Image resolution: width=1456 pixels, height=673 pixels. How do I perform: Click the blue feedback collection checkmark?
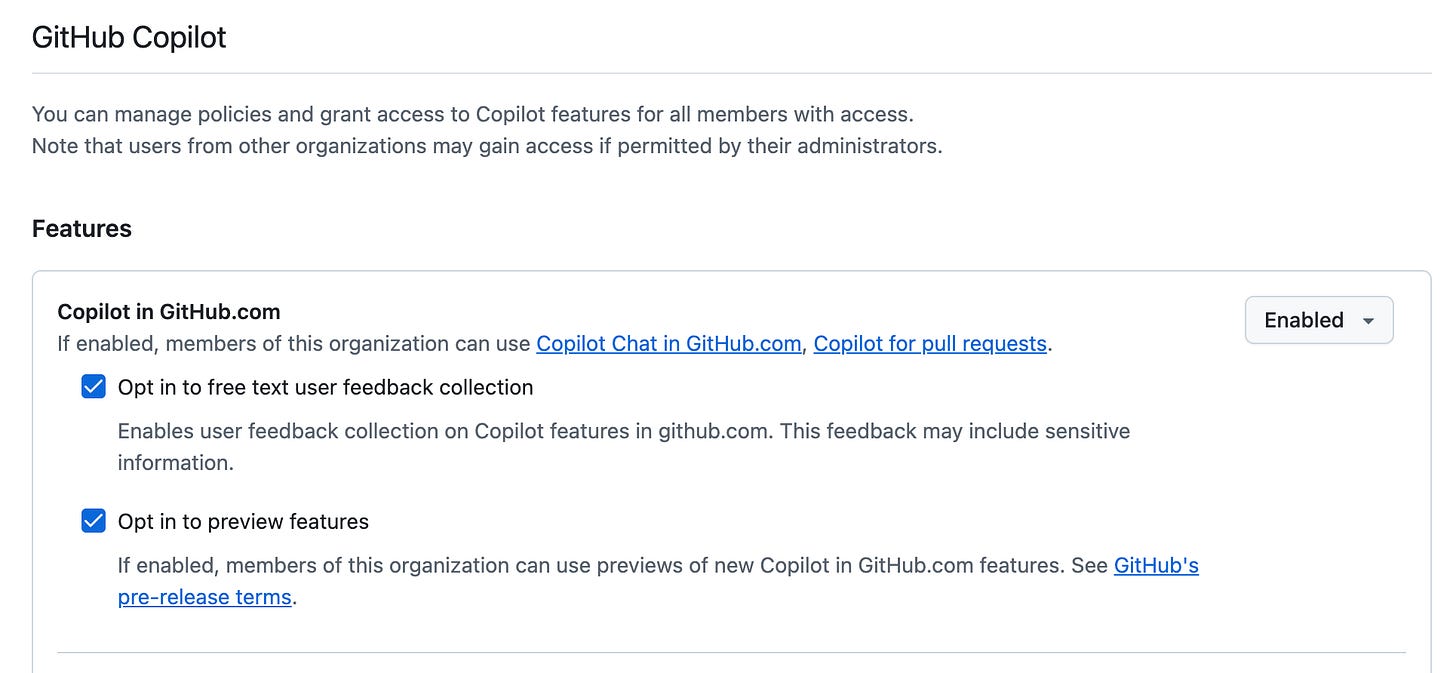[x=93, y=386]
